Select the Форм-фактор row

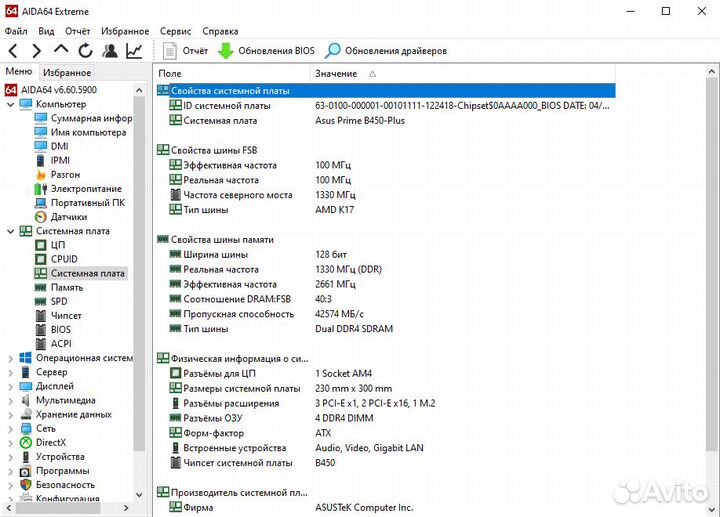click(x=386, y=433)
